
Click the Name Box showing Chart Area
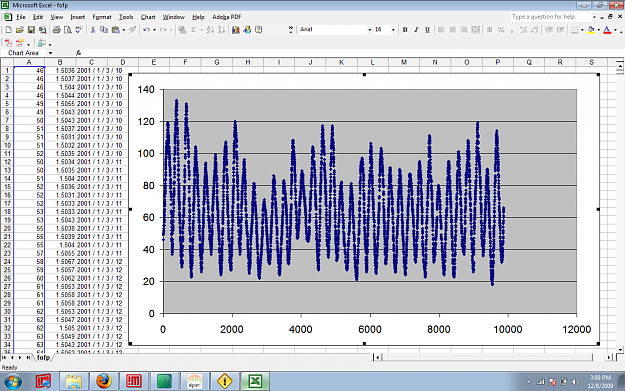point(24,53)
